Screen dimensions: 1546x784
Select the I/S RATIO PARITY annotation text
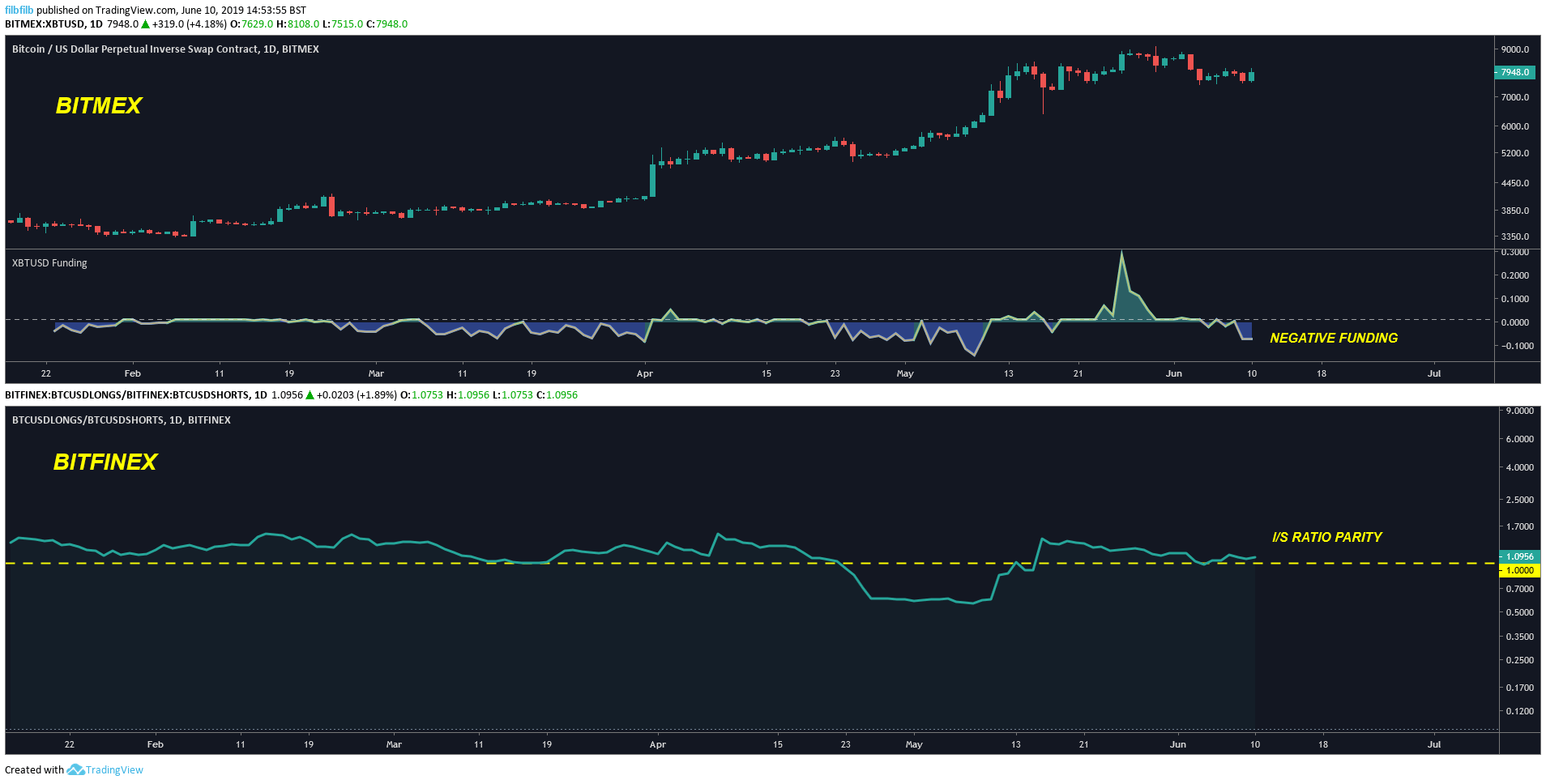pos(1326,538)
